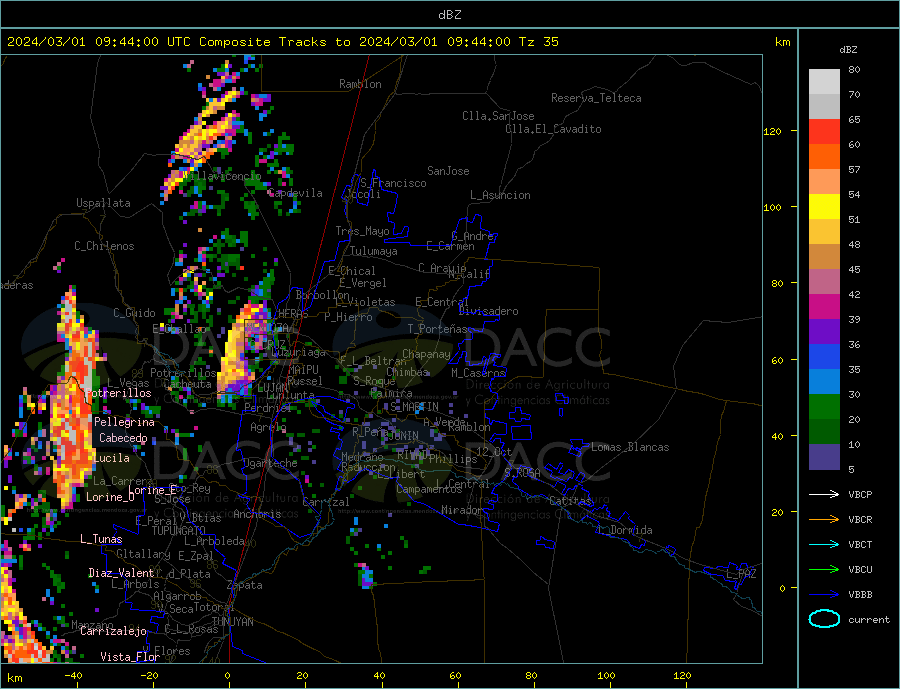Click the red 60-65 dBZ color swatch

pos(824,131)
